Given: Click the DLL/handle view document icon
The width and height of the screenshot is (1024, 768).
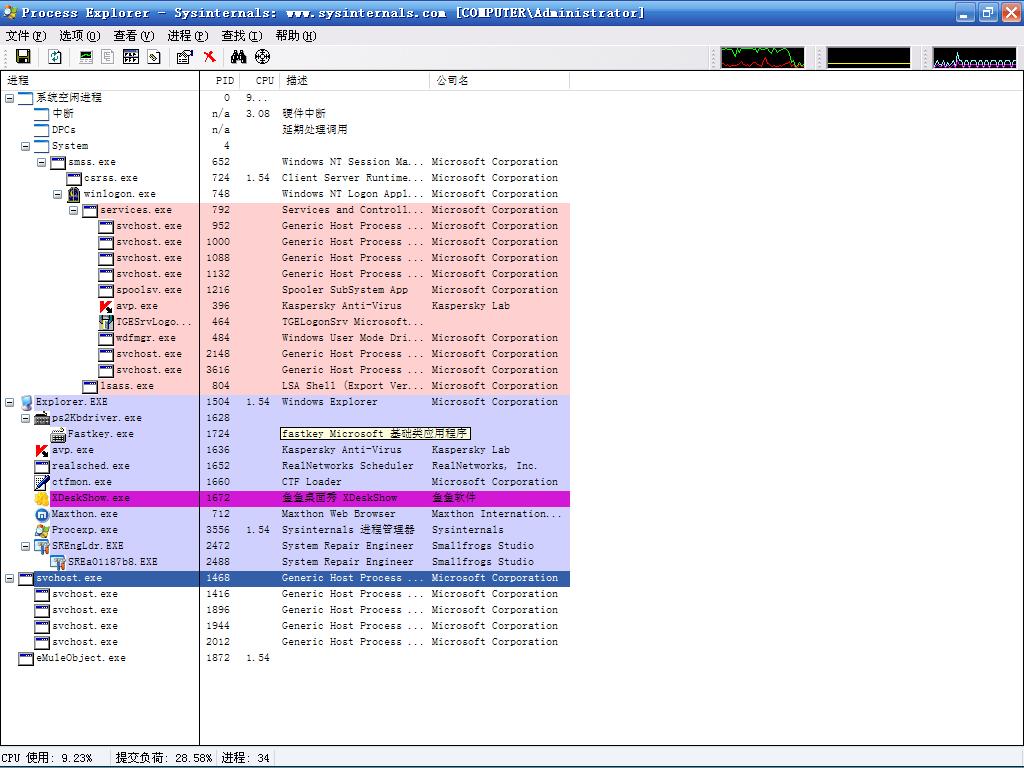Looking at the screenshot, I should point(153,57).
